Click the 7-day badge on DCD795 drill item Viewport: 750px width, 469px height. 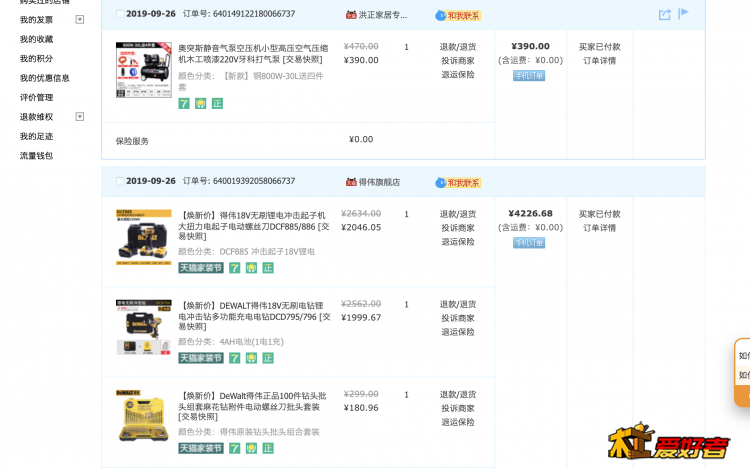234,358
